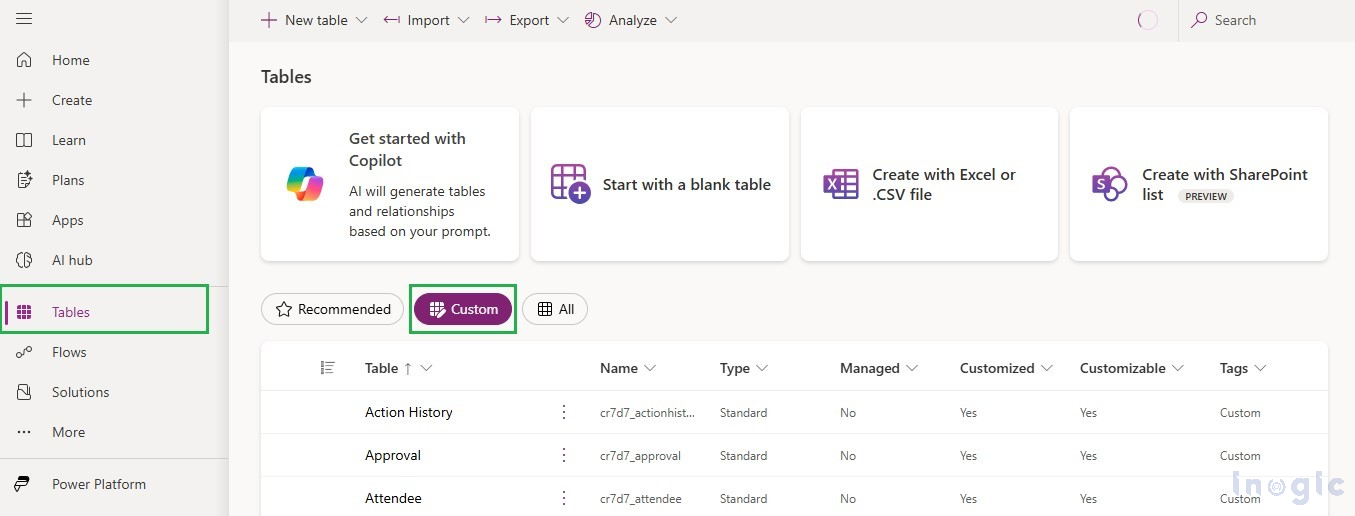1355x516 pixels.
Task: Choose Create with Excel or .CSV file
Action: 929,184
